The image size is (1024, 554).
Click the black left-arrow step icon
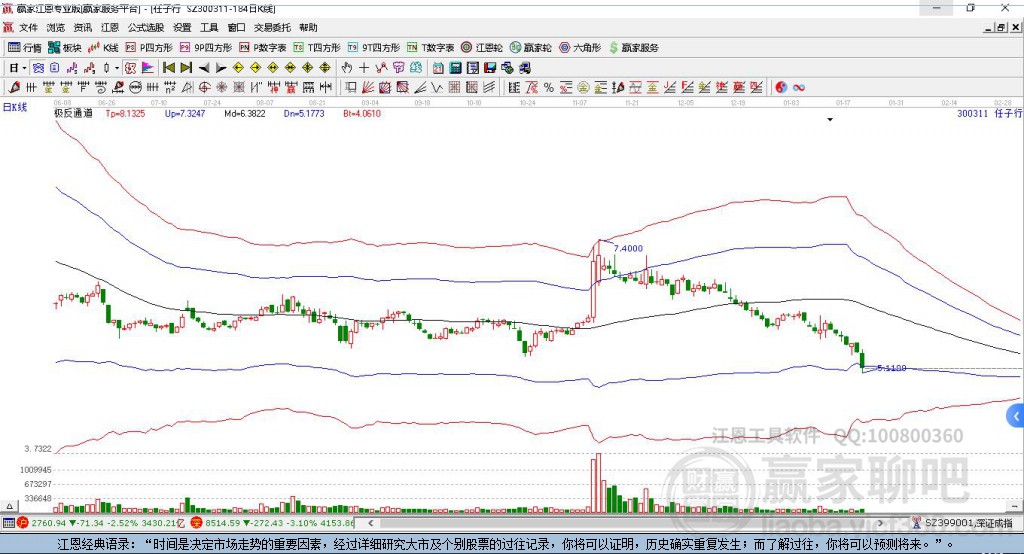pos(204,68)
